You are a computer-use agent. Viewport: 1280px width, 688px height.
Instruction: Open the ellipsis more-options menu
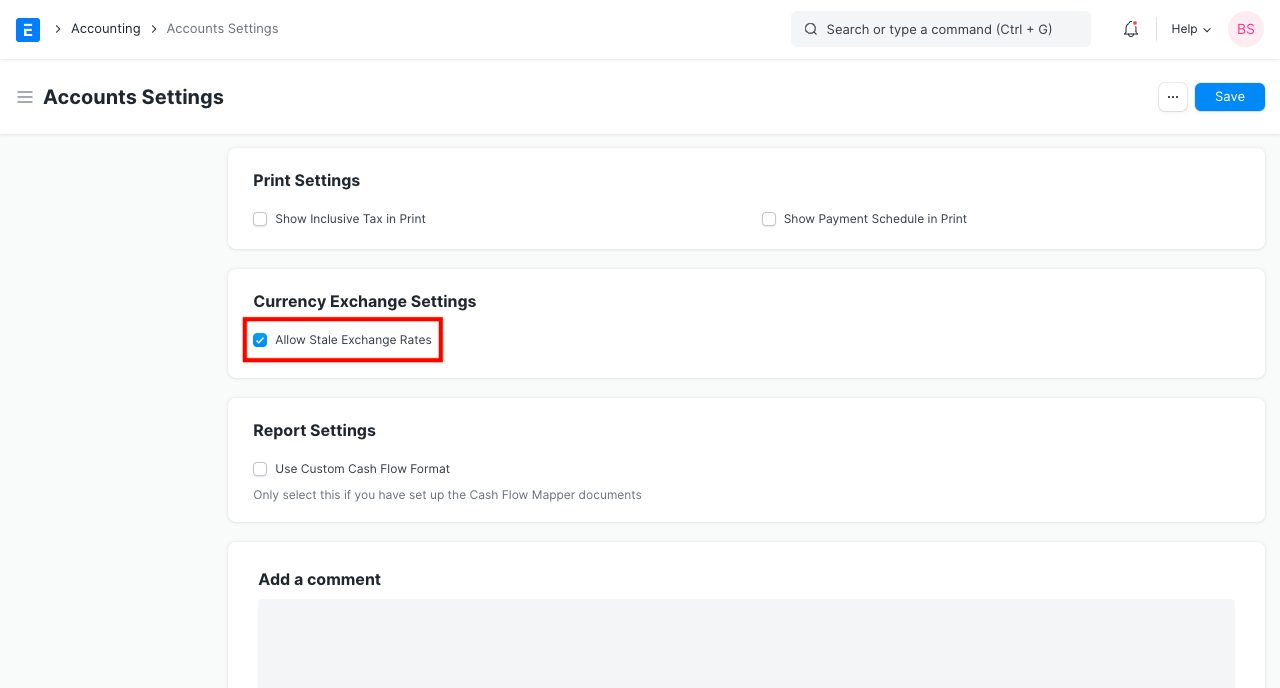tap(1173, 97)
